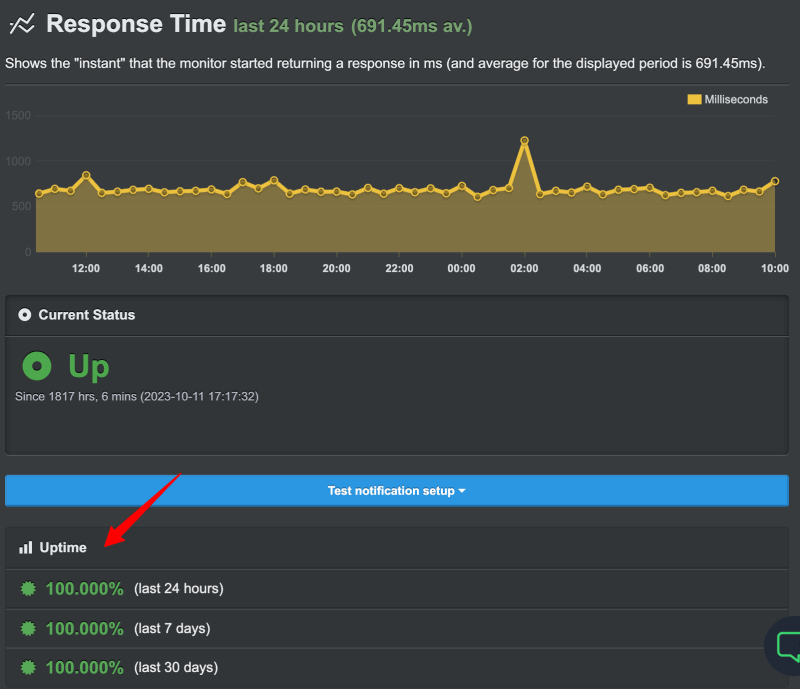
Task: Click 100.000% for last 24 hours
Action: click(85, 588)
